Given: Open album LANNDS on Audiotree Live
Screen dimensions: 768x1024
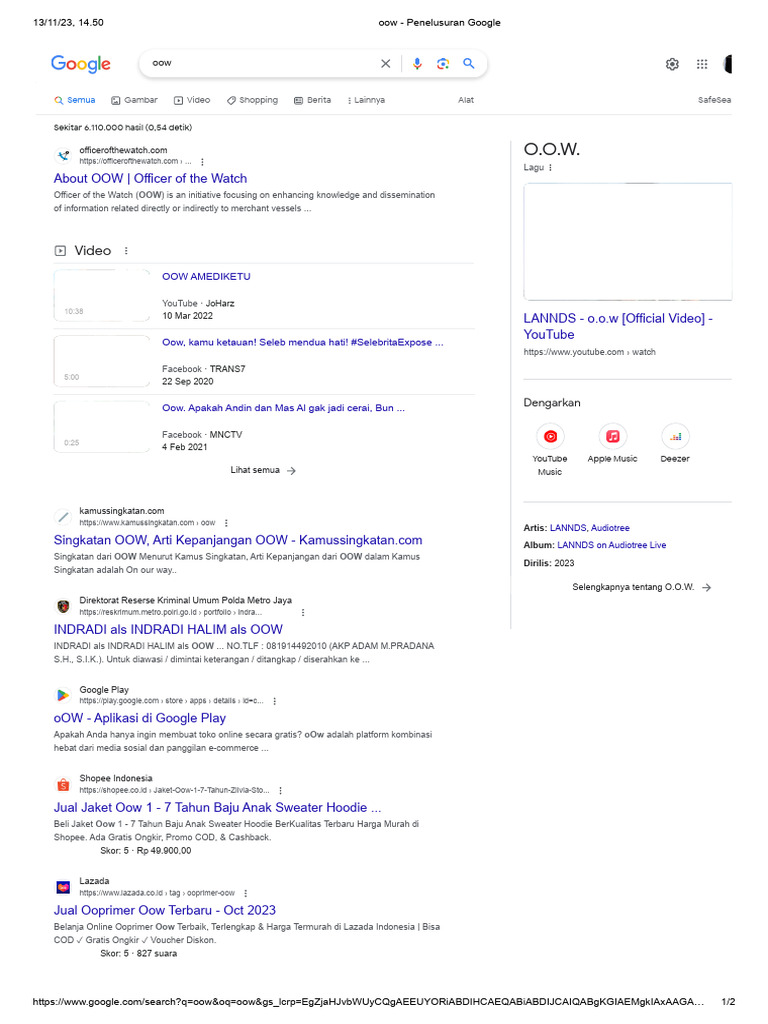Looking at the screenshot, I should pos(611,545).
